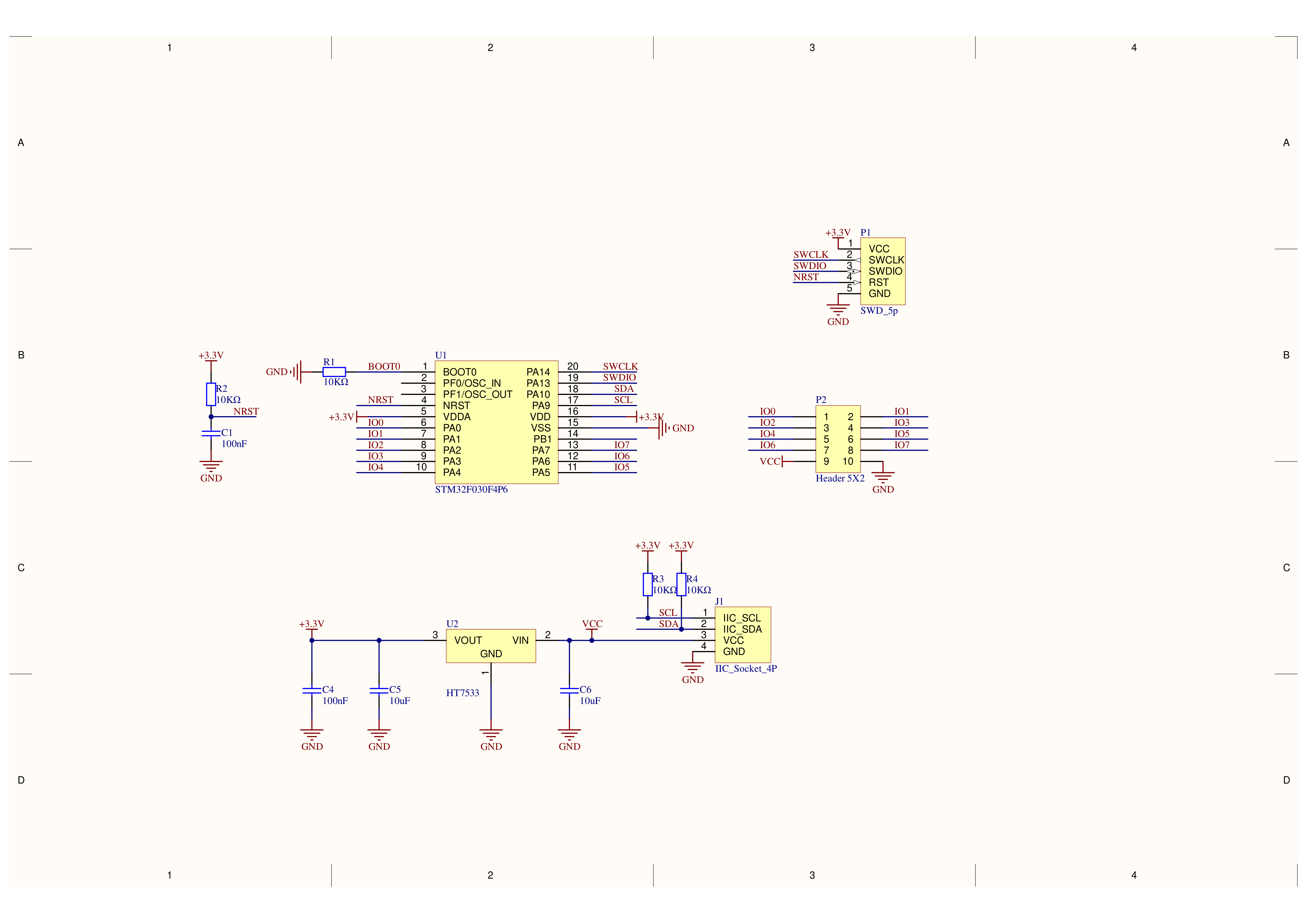Click the PA13 pin name

tap(538, 383)
